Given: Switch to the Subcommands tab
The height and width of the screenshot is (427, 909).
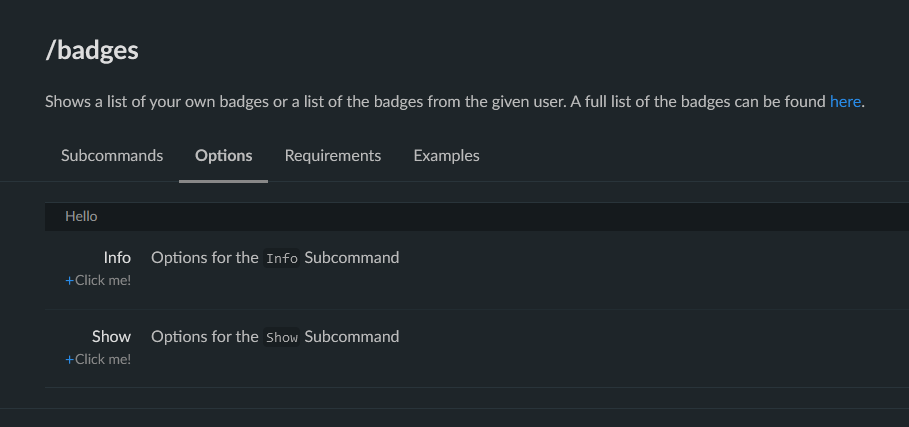Looking at the screenshot, I should (112, 156).
